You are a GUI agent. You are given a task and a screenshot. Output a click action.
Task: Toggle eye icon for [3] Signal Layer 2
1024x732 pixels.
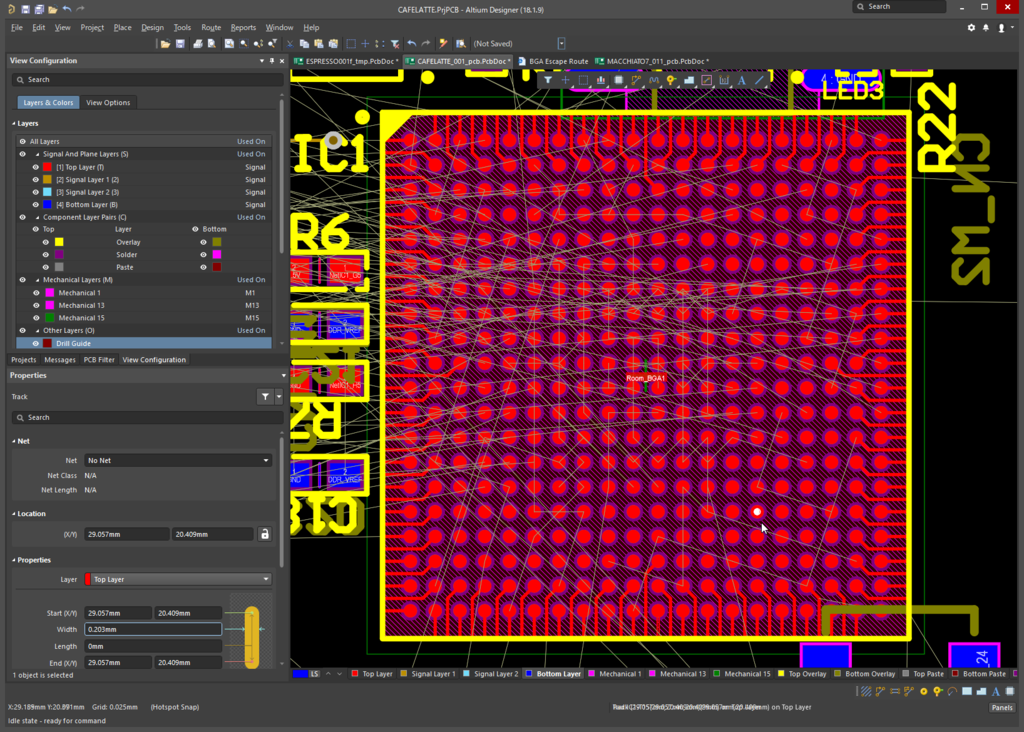pyautogui.click(x=35, y=192)
